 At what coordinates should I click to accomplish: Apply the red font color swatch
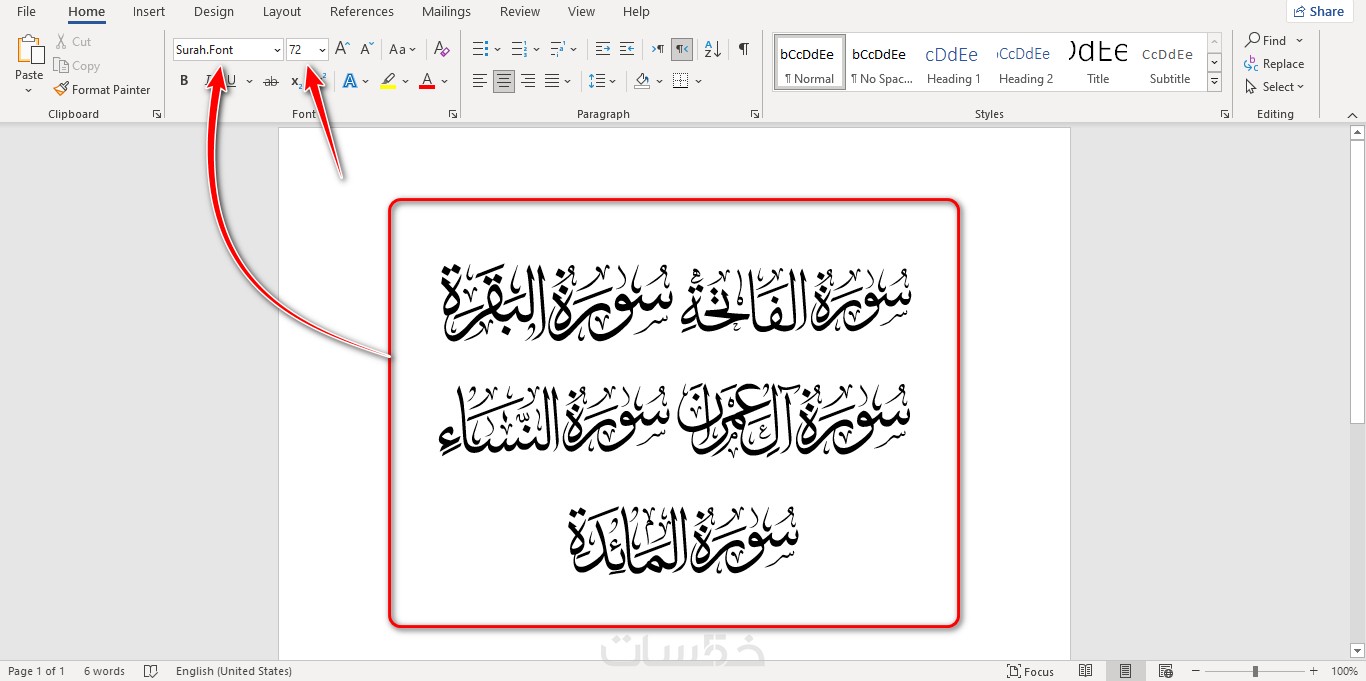coord(427,81)
